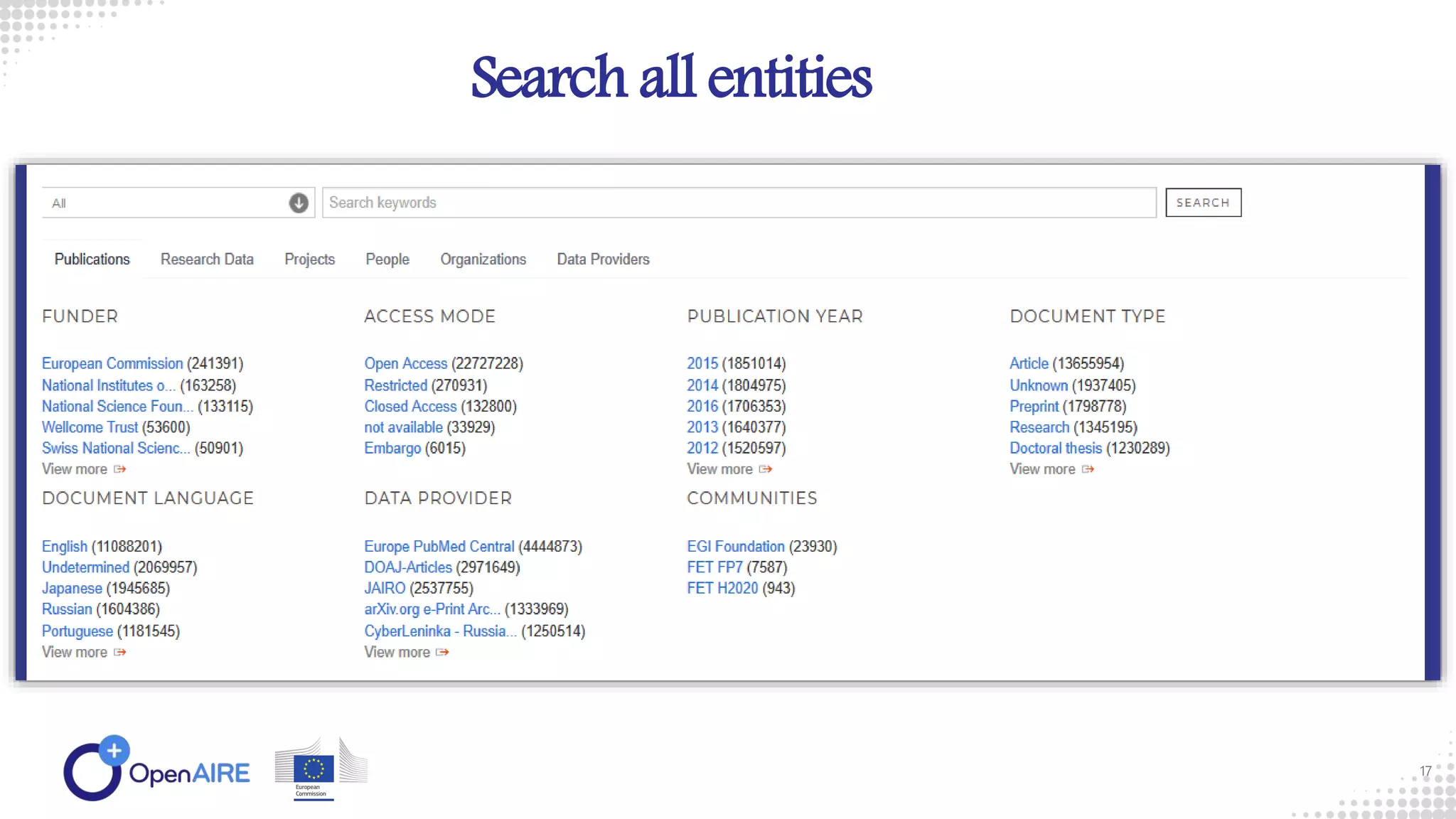Click View more arrow icon under Document Type

click(1088, 469)
